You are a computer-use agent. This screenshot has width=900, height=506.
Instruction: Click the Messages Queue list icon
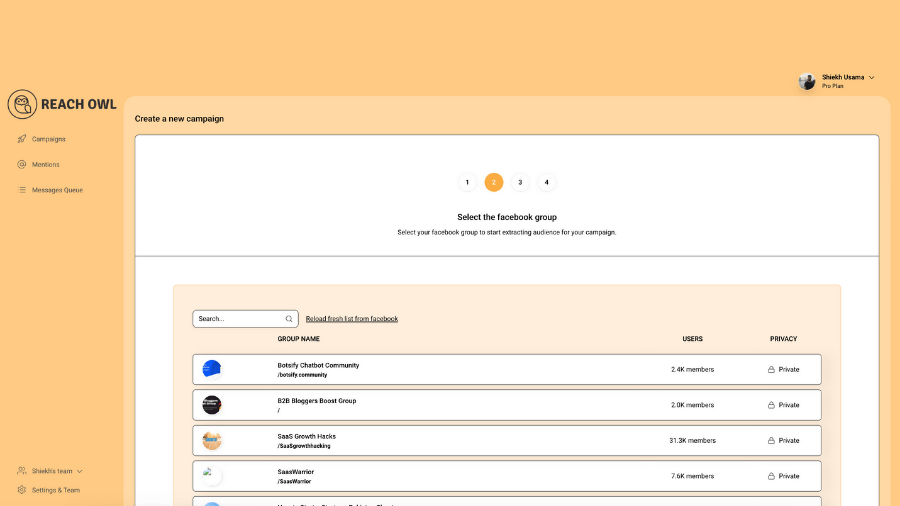(x=22, y=190)
